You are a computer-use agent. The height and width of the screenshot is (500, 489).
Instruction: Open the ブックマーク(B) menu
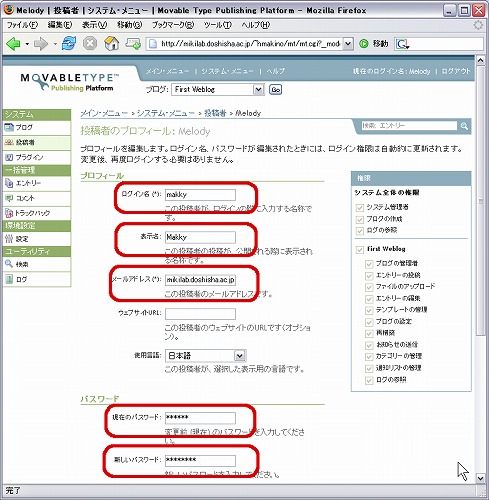pyautogui.click(x=173, y=25)
